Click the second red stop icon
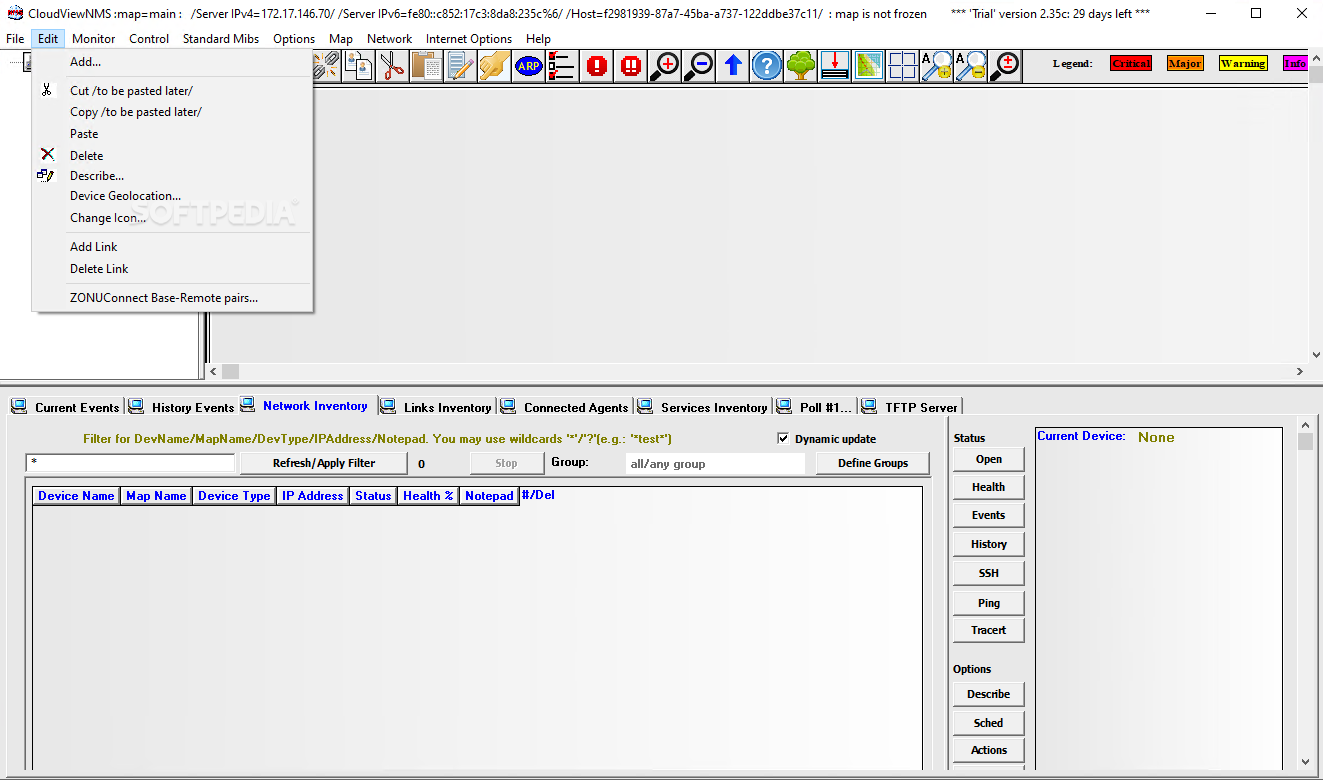The height and width of the screenshot is (780, 1323). pos(631,66)
